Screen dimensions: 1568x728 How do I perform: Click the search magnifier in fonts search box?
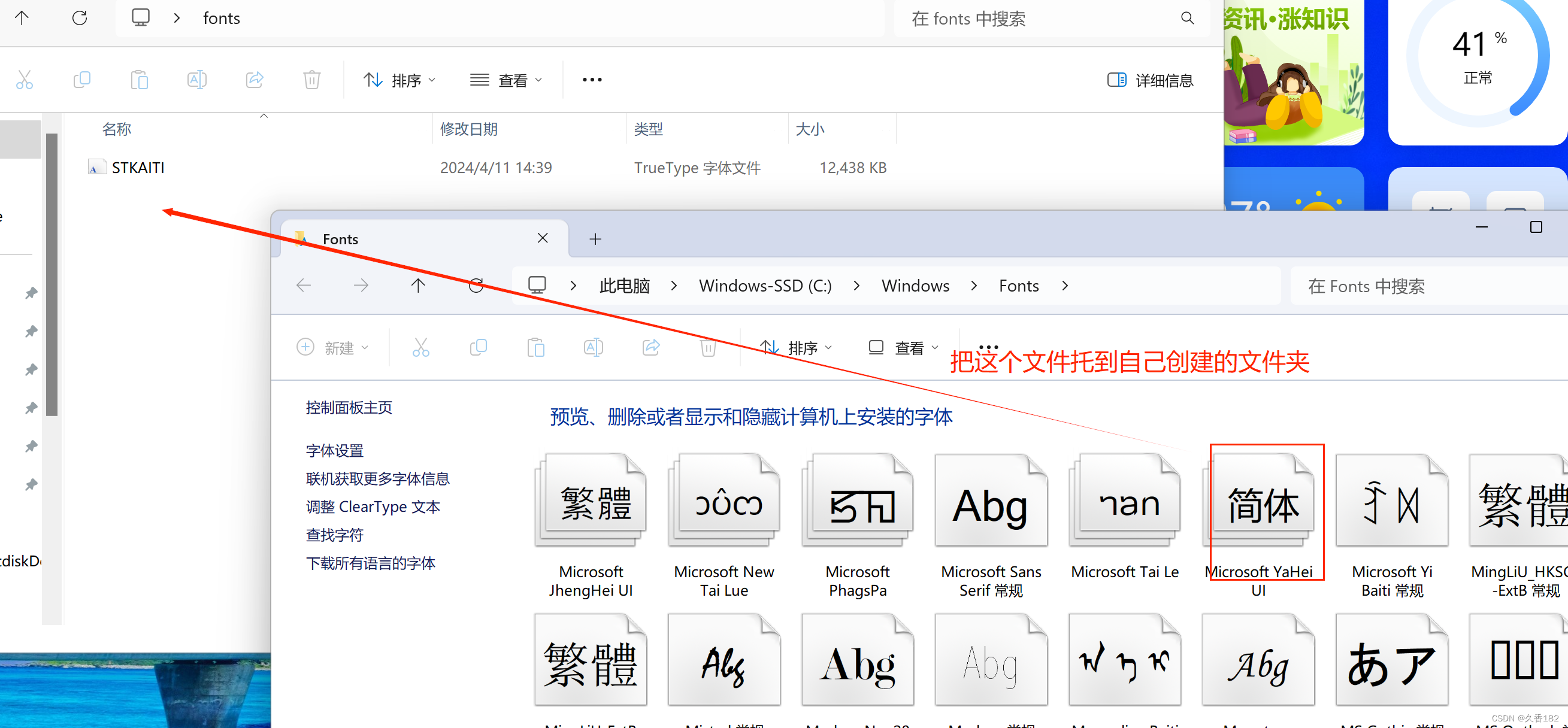(x=1187, y=19)
